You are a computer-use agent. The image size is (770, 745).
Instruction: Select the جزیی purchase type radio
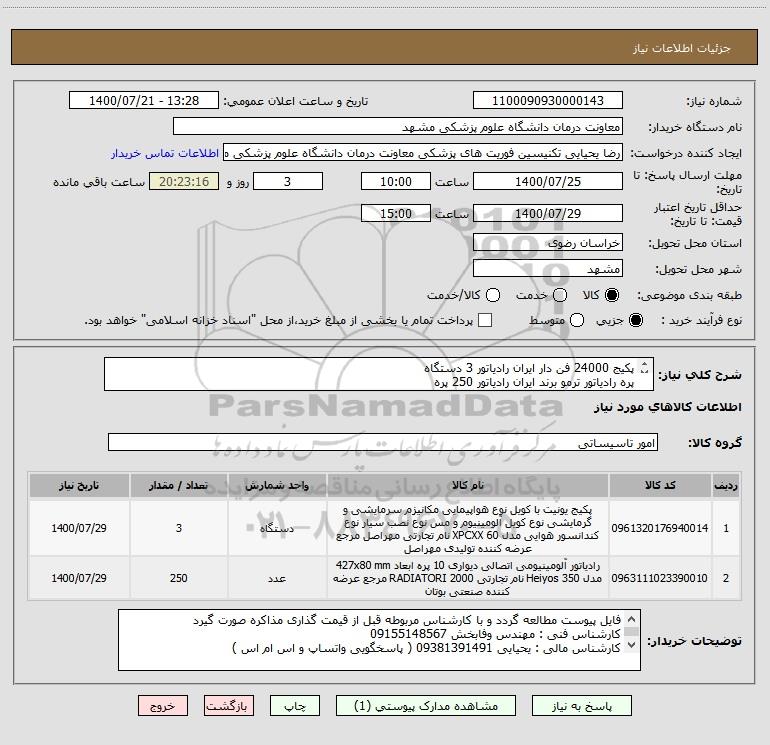tap(636, 320)
